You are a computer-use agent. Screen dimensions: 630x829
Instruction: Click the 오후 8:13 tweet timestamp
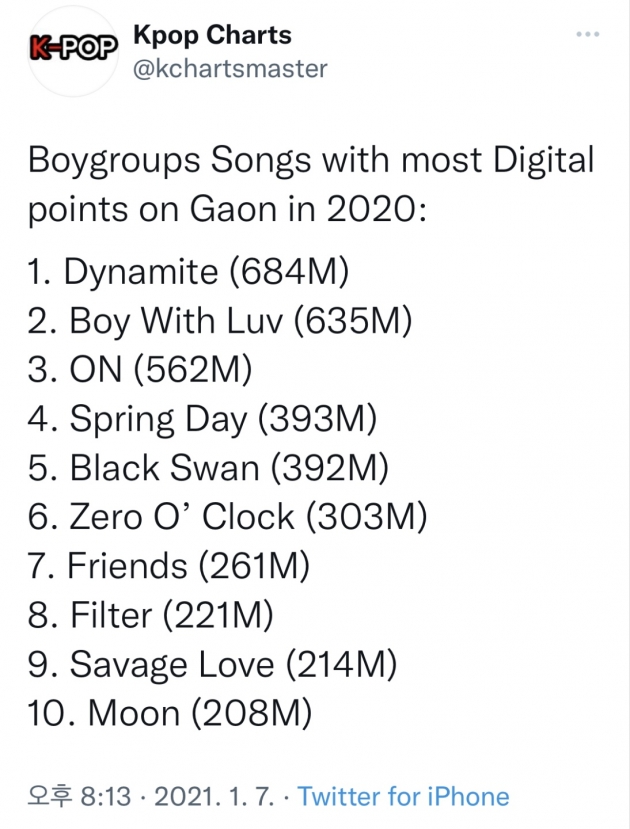[78, 797]
